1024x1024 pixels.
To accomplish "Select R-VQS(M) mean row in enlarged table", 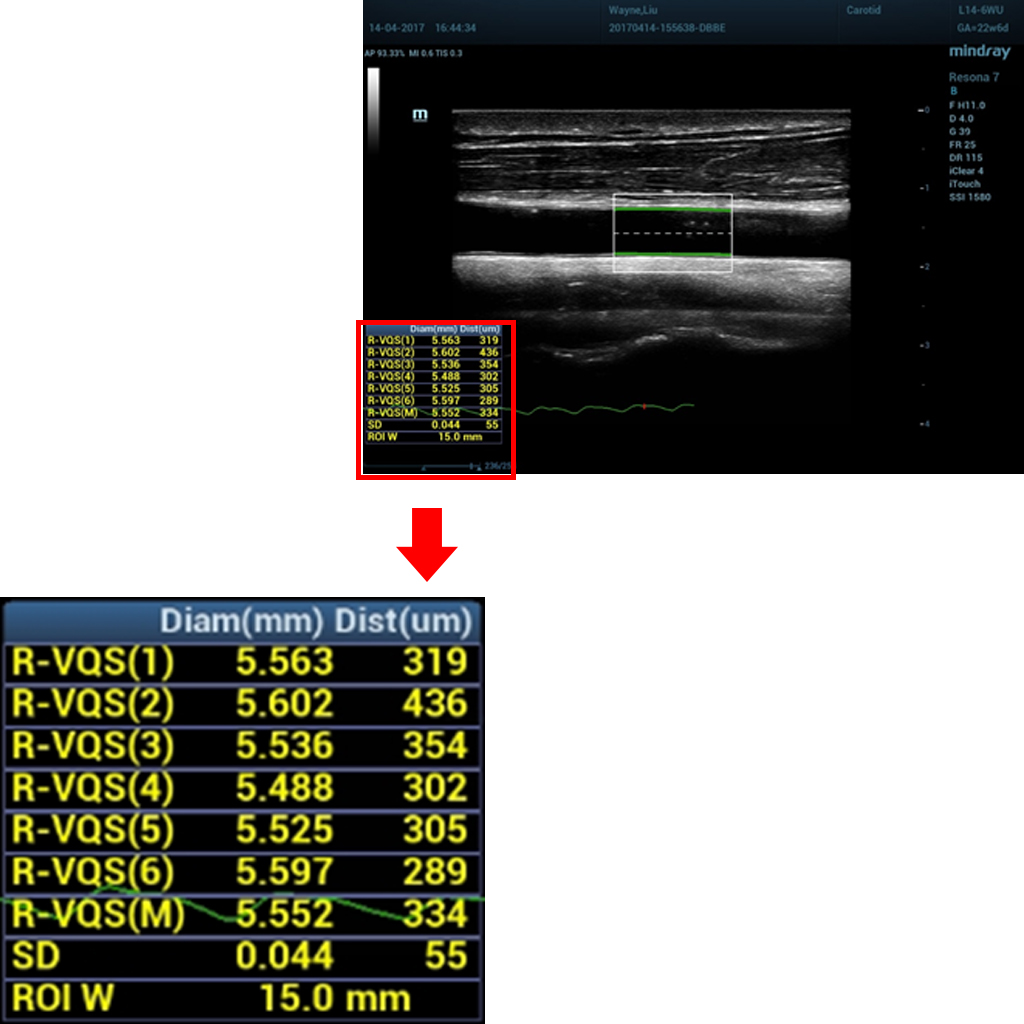I will [242, 914].
